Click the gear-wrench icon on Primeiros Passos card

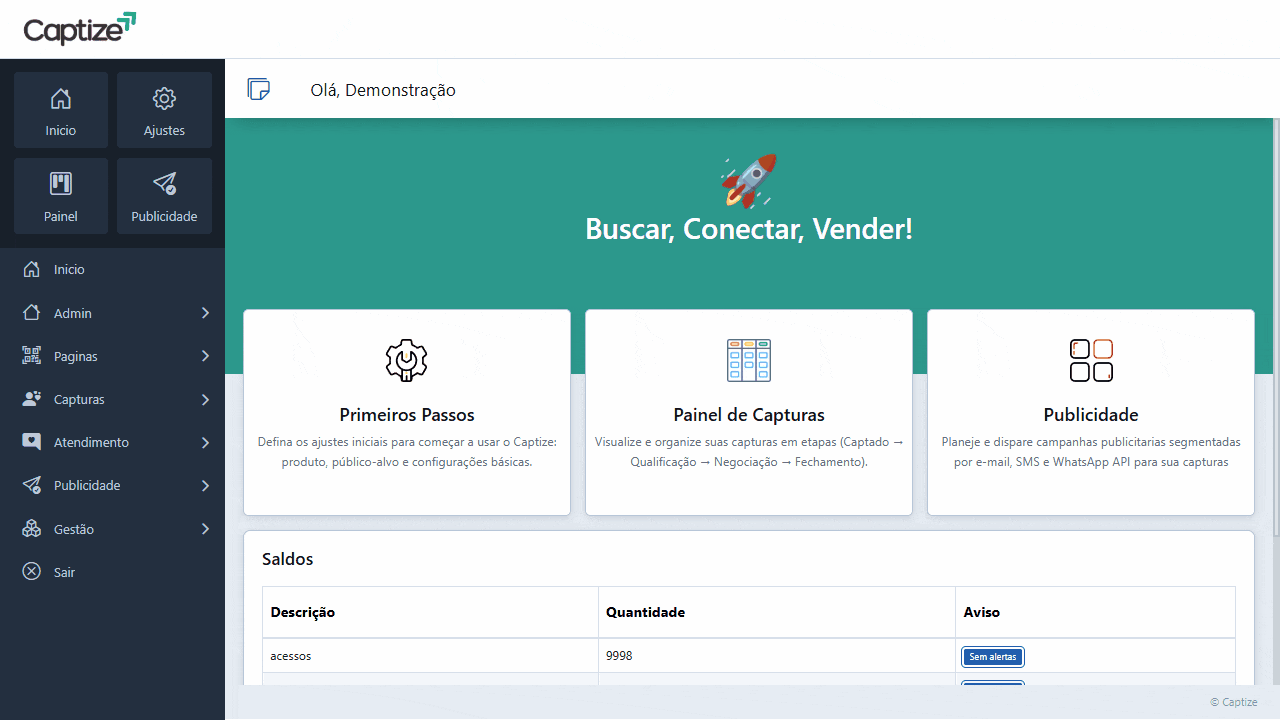point(406,360)
